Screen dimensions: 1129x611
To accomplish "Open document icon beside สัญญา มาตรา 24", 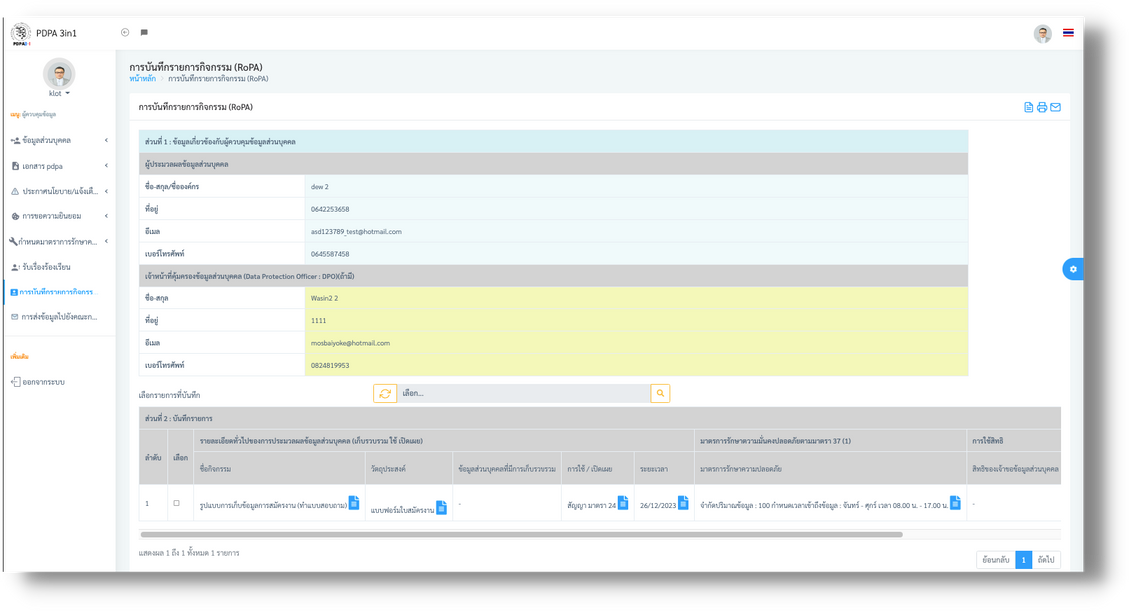I will (623, 502).
